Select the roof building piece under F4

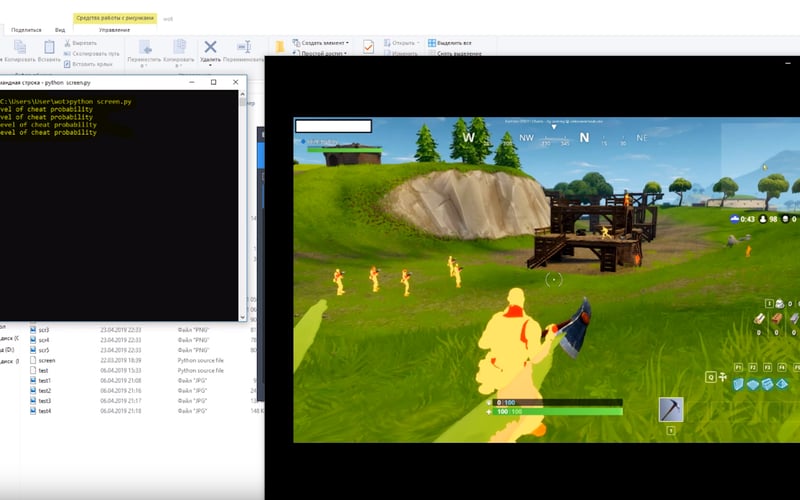pos(782,384)
